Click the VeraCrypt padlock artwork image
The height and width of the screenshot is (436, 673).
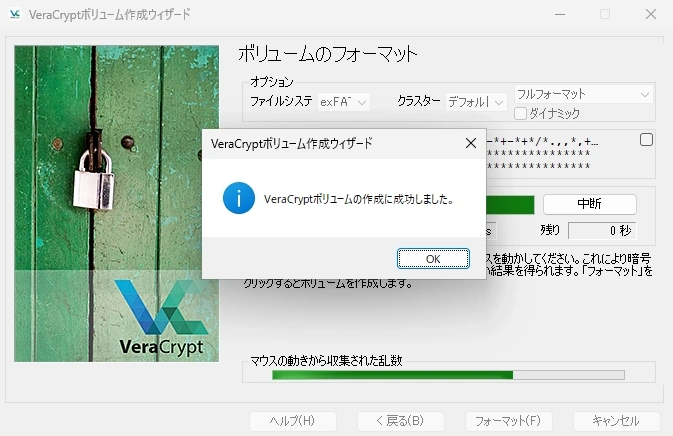click(116, 203)
